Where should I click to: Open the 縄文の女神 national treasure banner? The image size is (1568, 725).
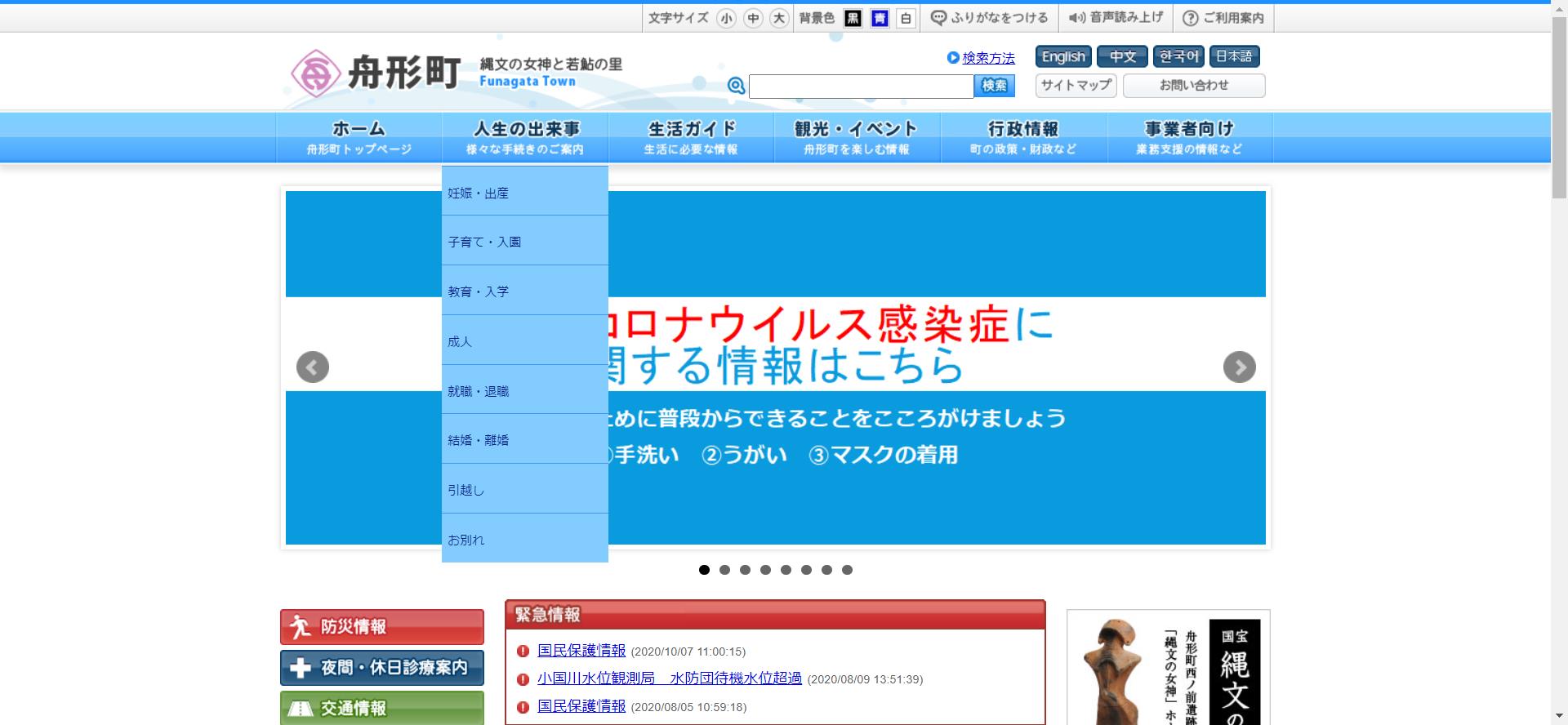(x=1169, y=668)
